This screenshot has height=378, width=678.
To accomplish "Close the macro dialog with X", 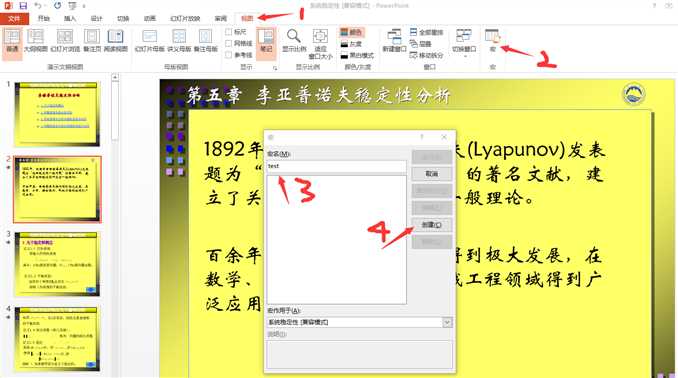I will tap(444, 137).
